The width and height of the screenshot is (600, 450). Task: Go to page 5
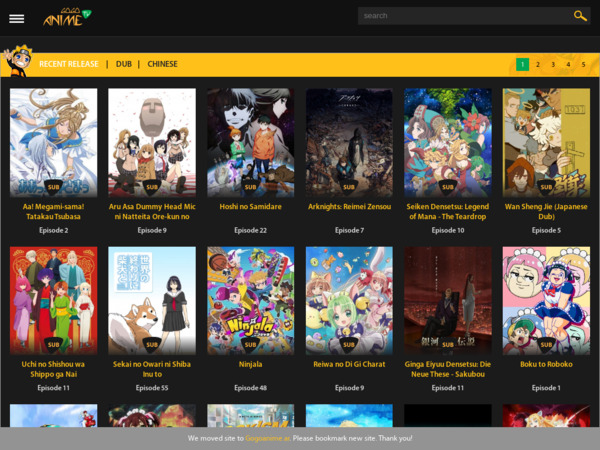tap(584, 64)
